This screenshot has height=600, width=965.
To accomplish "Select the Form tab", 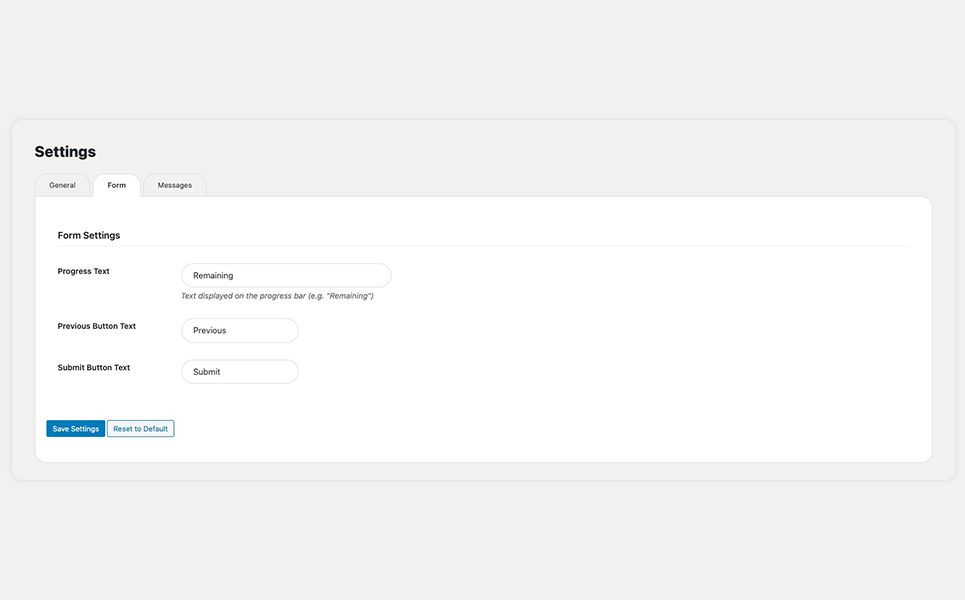I will pos(117,185).
